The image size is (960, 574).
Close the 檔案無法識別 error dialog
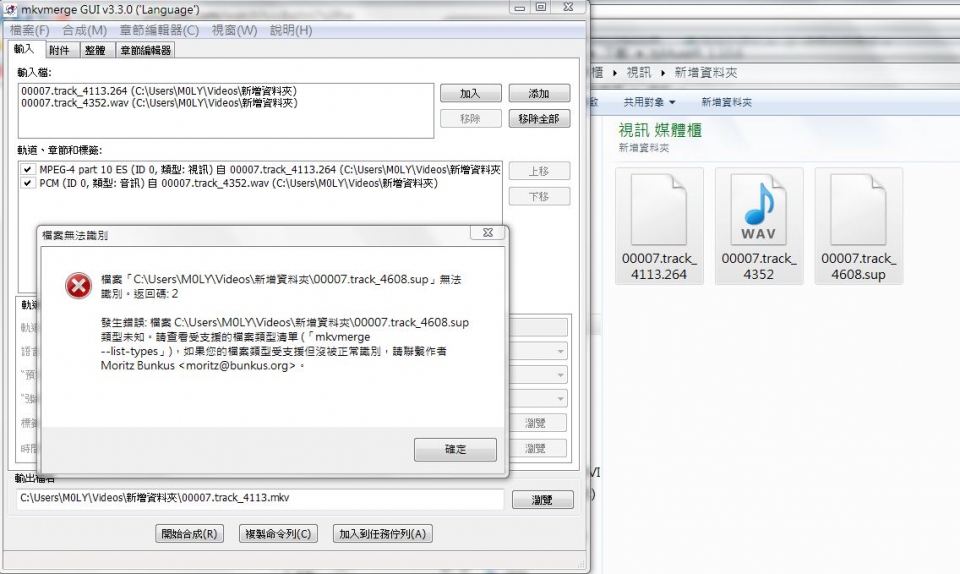click(x=488, y=233)
